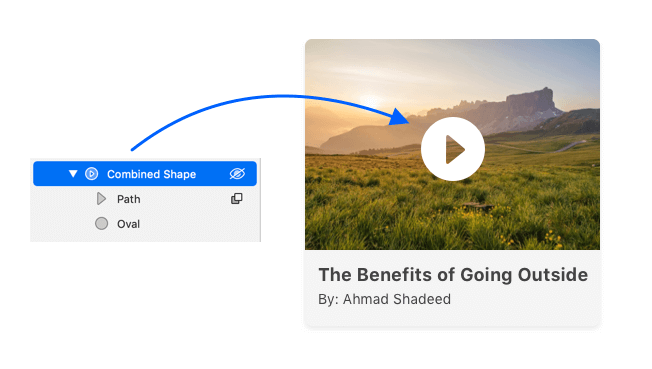Collapse the Combined Shape layer group

click(73, 173)
